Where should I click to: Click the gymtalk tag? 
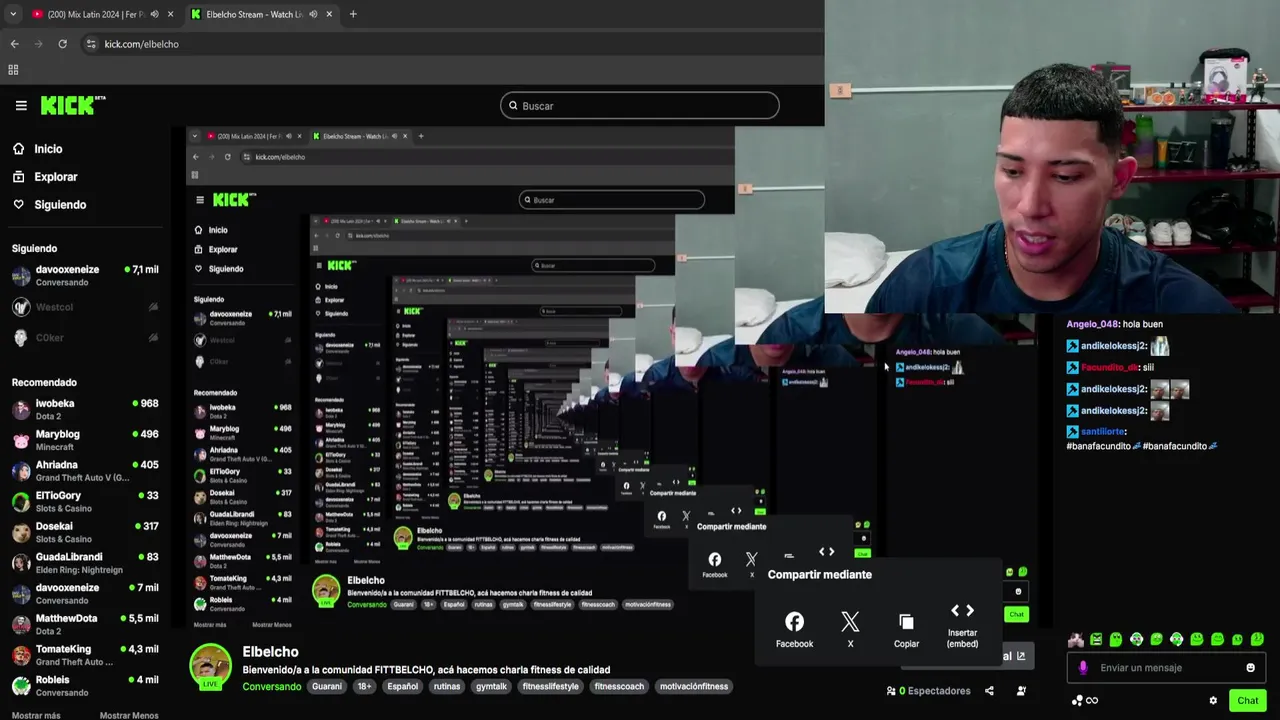point(491,687)
